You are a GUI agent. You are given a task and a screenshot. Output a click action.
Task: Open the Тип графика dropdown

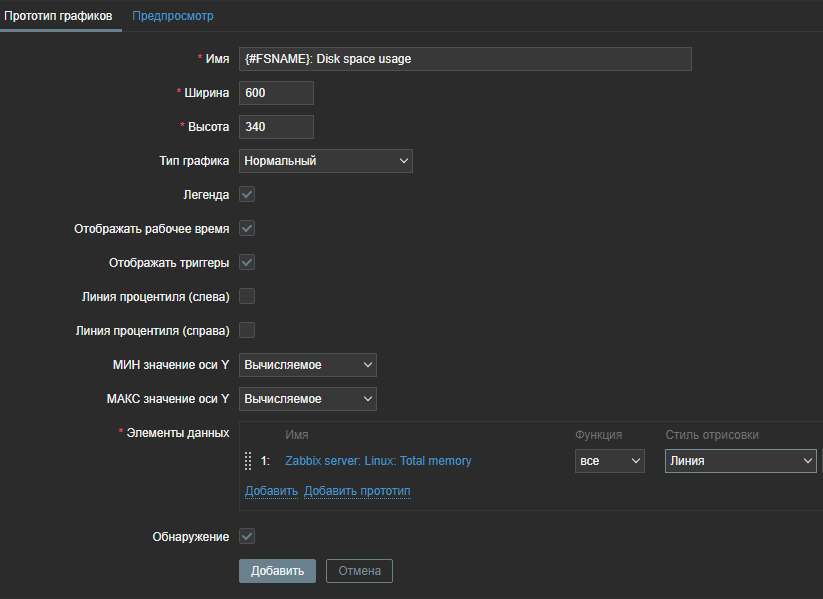[x=325, y=160]
